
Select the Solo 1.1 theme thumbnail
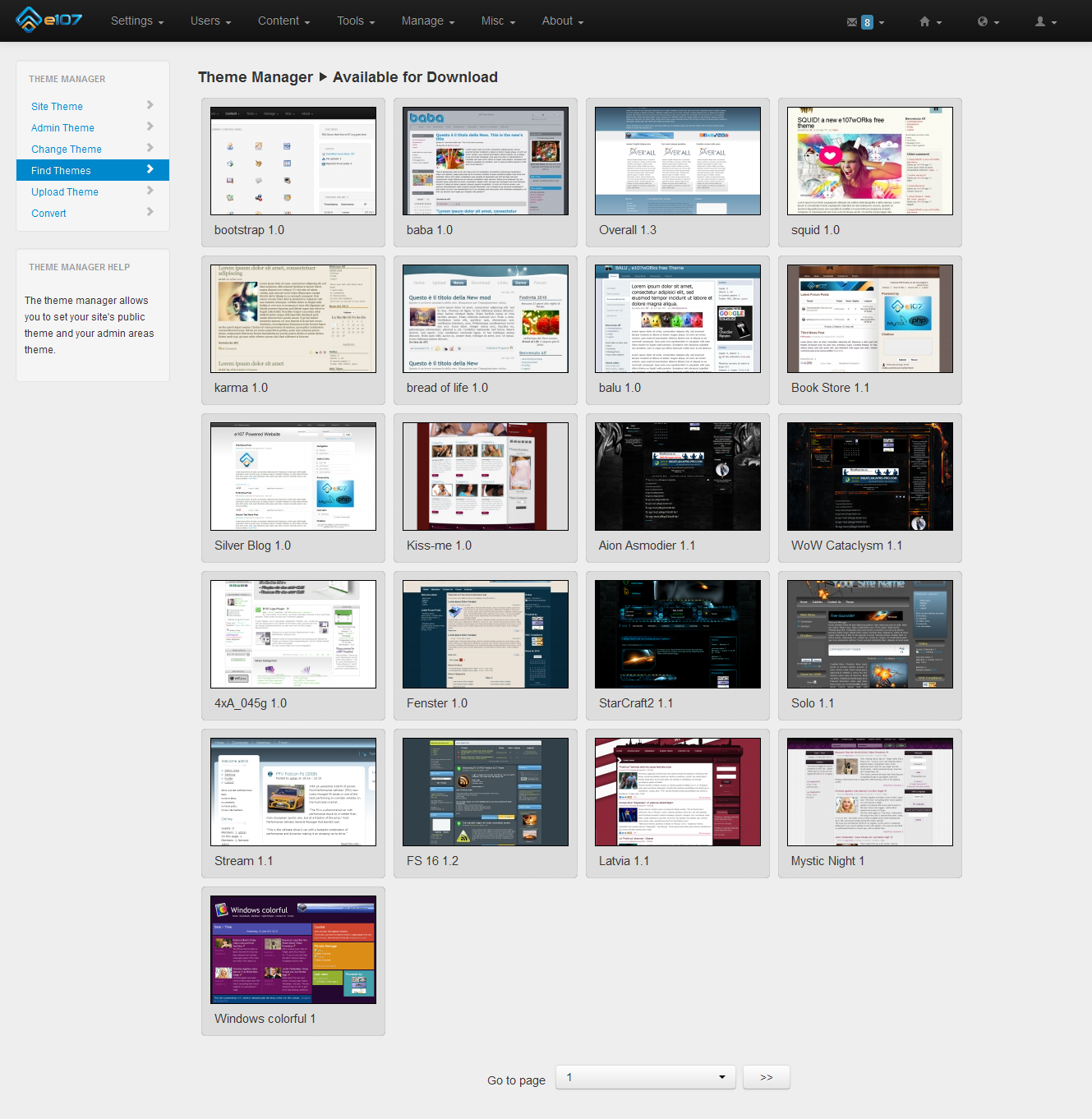click(x=870, y=634)
